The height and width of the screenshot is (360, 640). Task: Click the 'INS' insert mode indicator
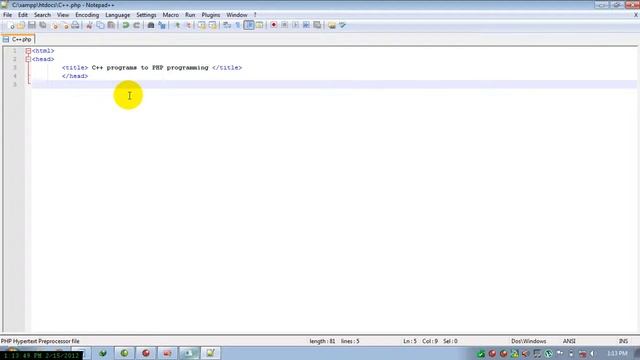click(623, 341)
